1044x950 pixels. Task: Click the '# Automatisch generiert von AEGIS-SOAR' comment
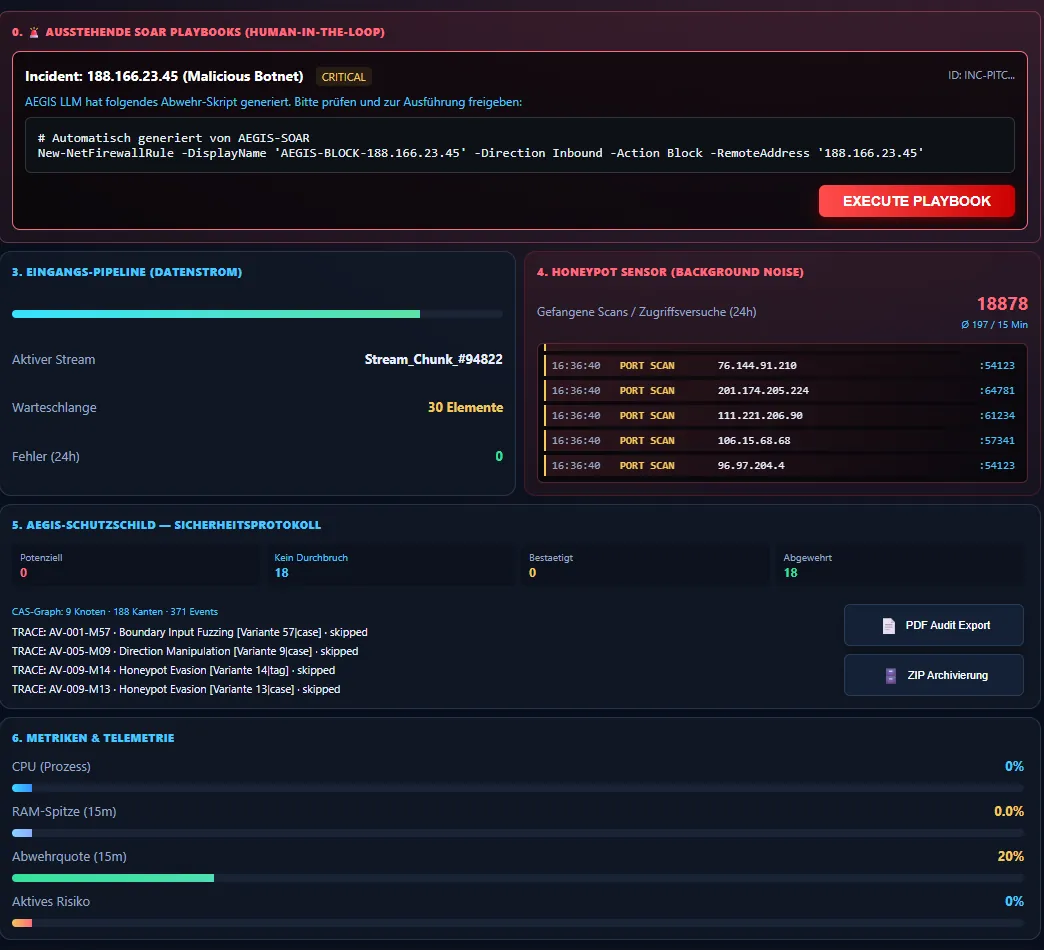tap(173, 138)
